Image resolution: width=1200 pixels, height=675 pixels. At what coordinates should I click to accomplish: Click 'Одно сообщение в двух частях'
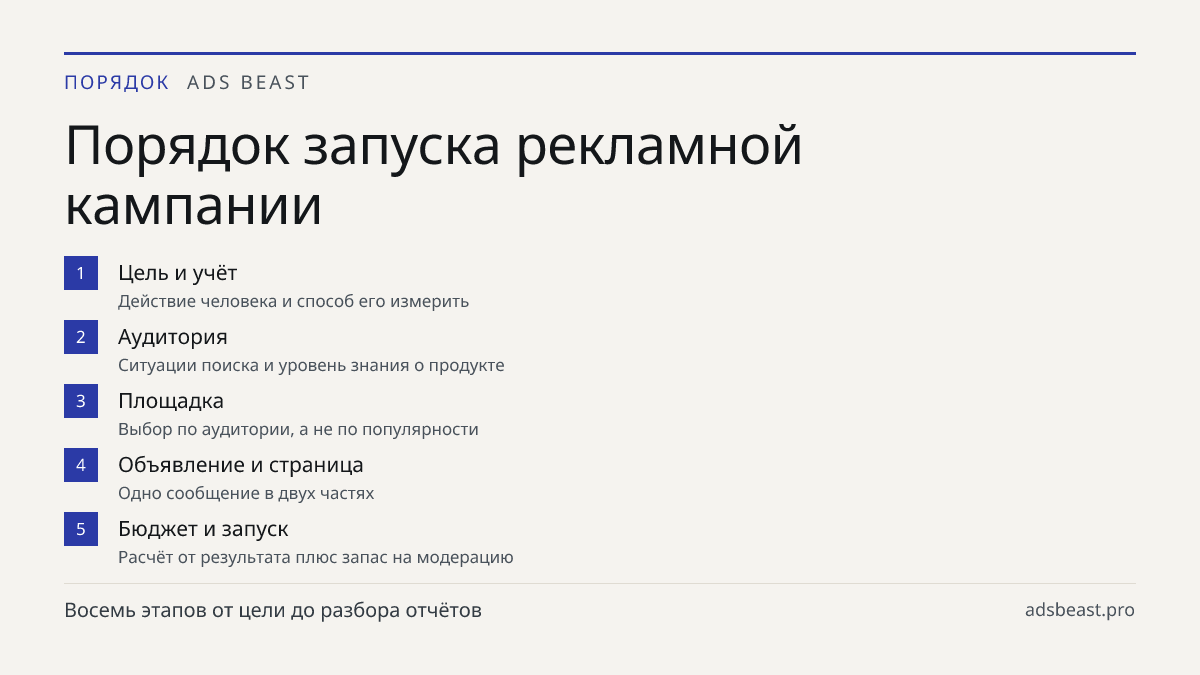(x=246, y=493)
